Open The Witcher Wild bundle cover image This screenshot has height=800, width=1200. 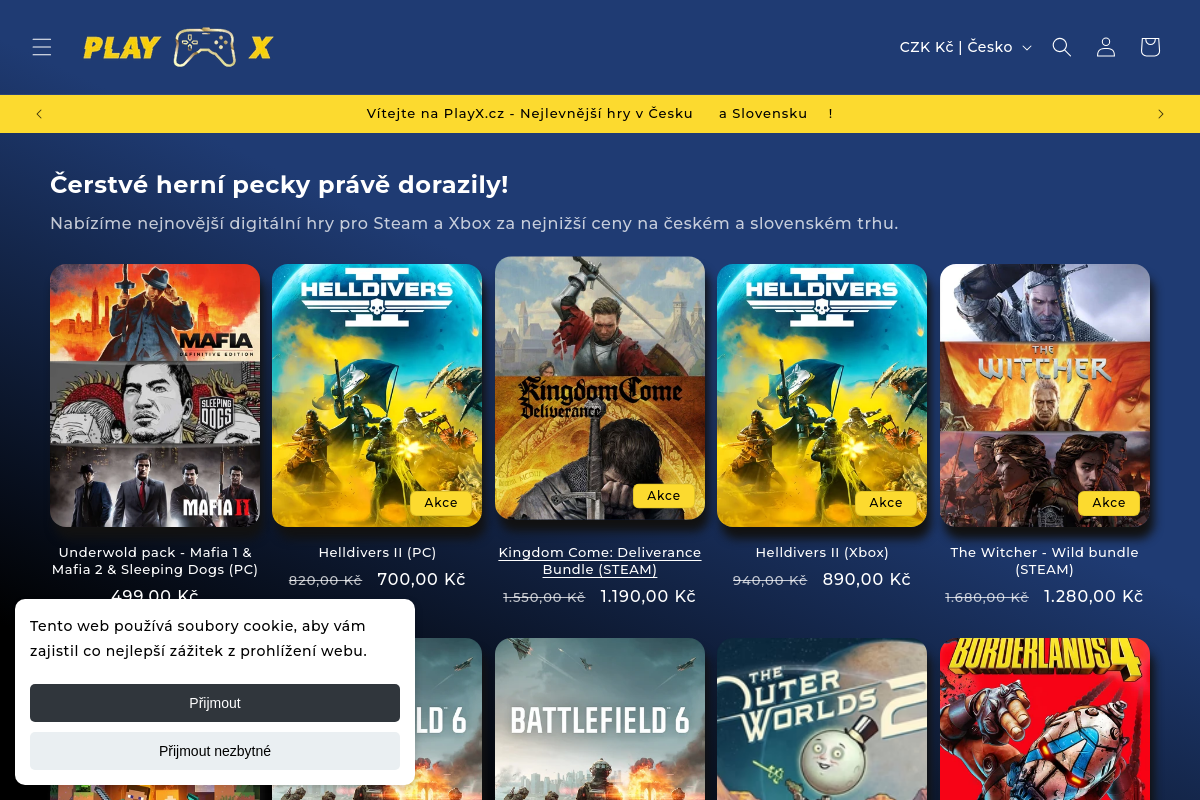(x=1045, y=395)
